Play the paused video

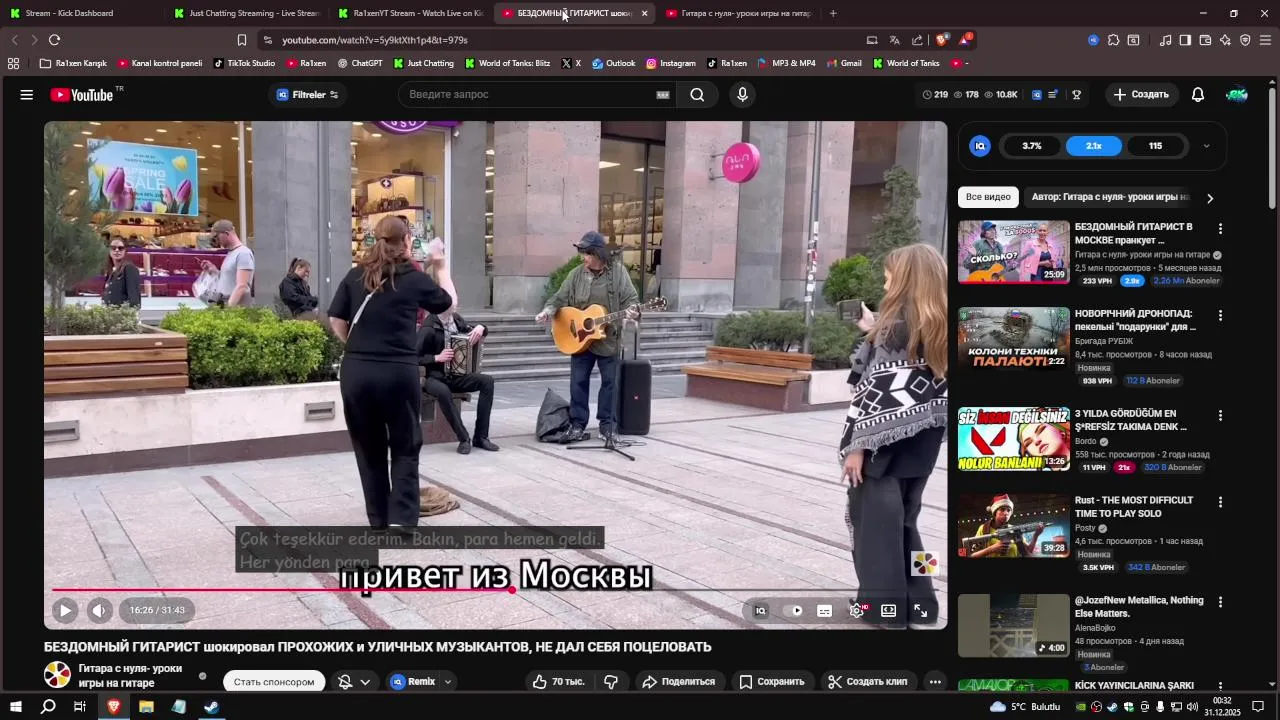coord(65,610)
